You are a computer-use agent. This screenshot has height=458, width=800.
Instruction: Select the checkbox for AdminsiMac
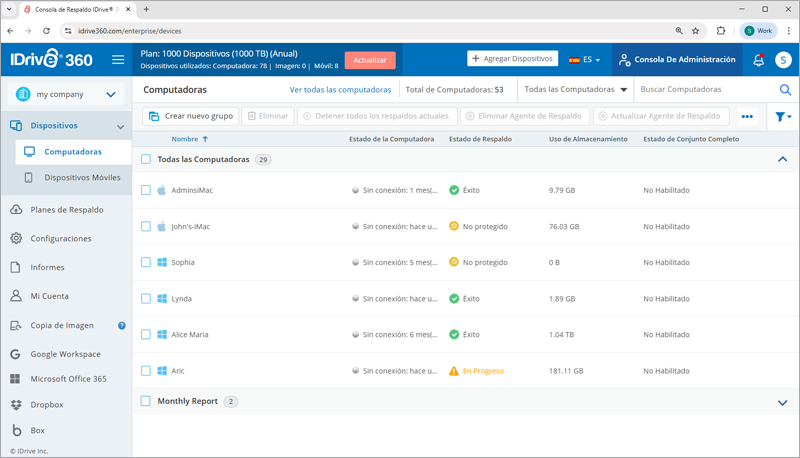pos(146,190)
